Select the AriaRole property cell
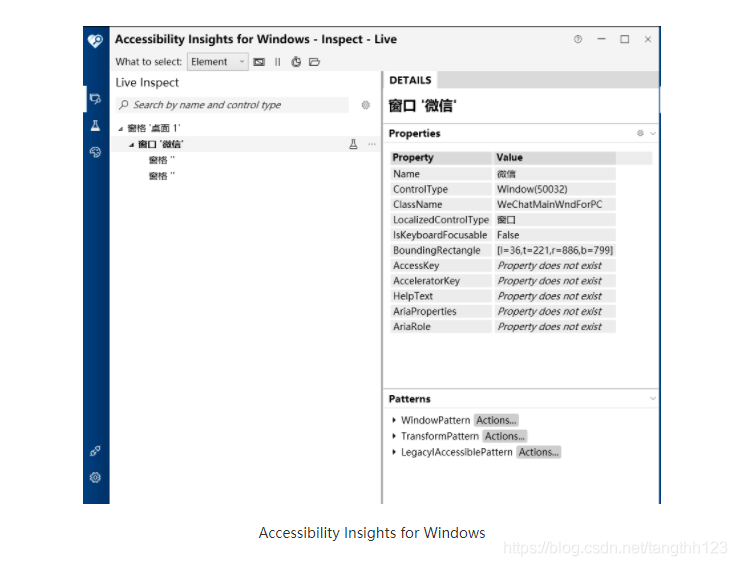 pyautogui.click(x=441, y=327)
